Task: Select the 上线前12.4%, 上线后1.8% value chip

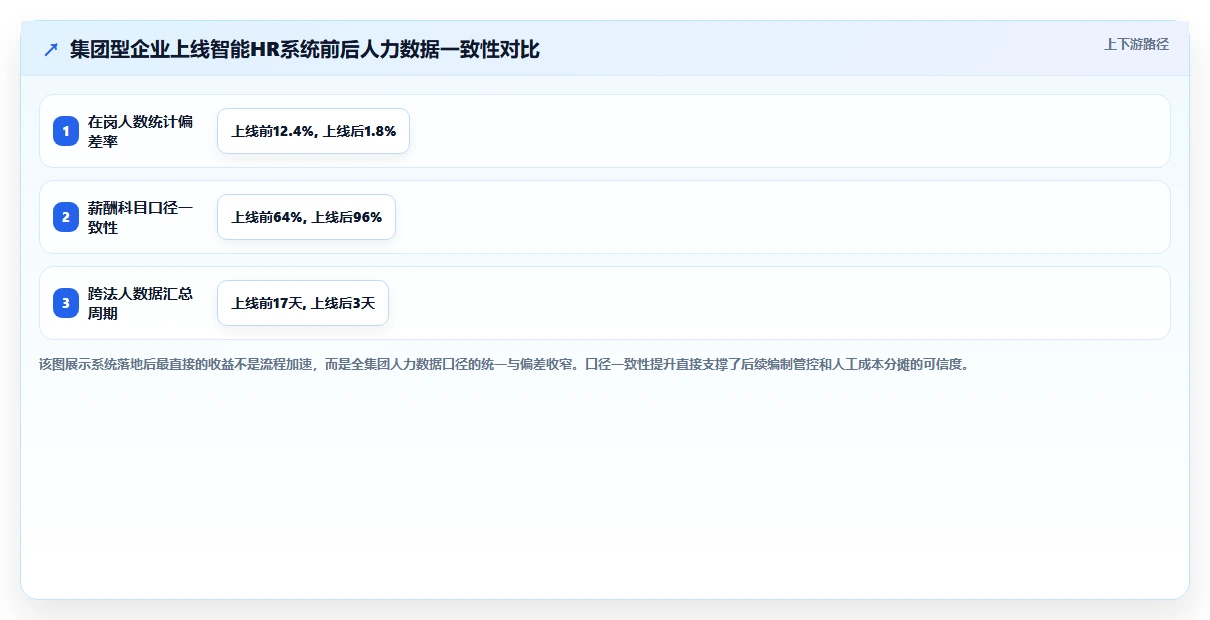Action: 314,131
